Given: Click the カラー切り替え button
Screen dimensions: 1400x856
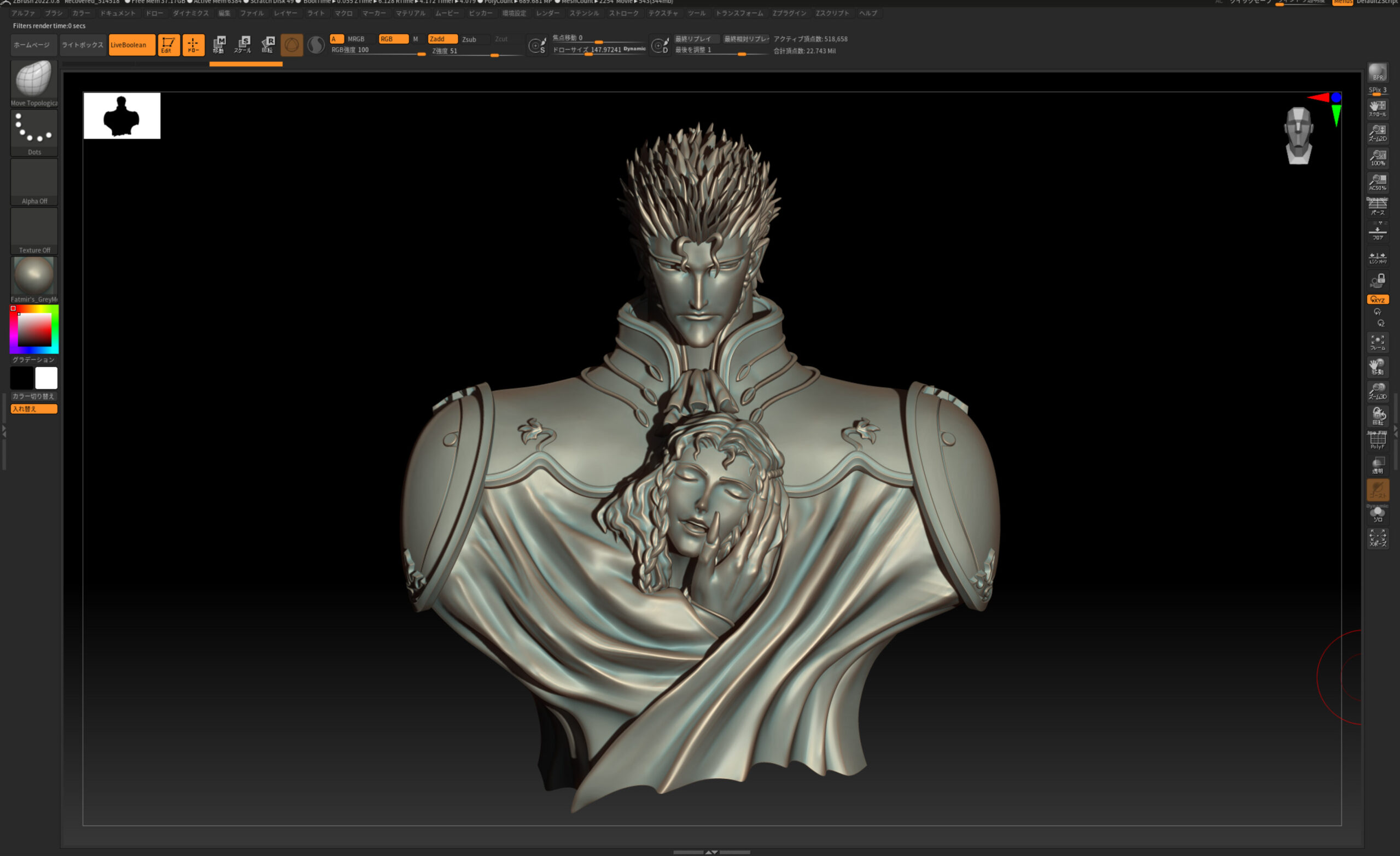Looking at the screenshot, I should tap(34, 396).
